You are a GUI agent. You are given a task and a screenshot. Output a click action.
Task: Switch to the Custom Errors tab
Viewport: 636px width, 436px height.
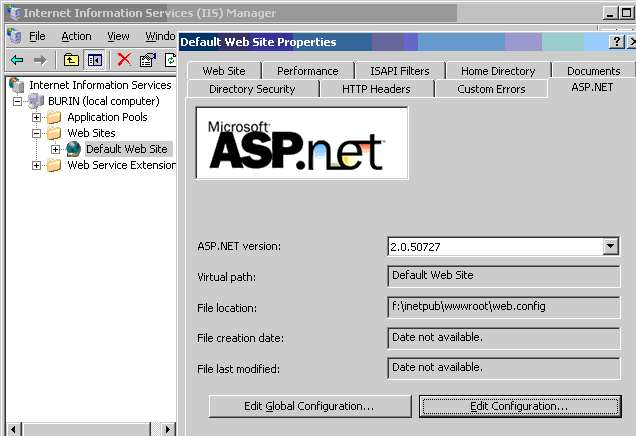(x=491, y=89)
